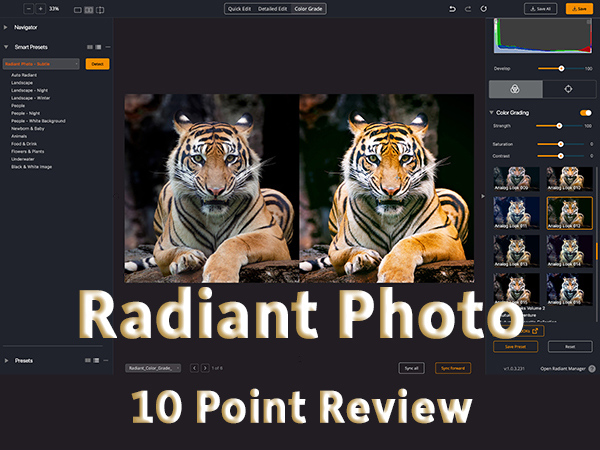The width and height of the screenshot is (600, 450).
Task: Select Newborn & Baby smart preset
Action: point(28,129)
